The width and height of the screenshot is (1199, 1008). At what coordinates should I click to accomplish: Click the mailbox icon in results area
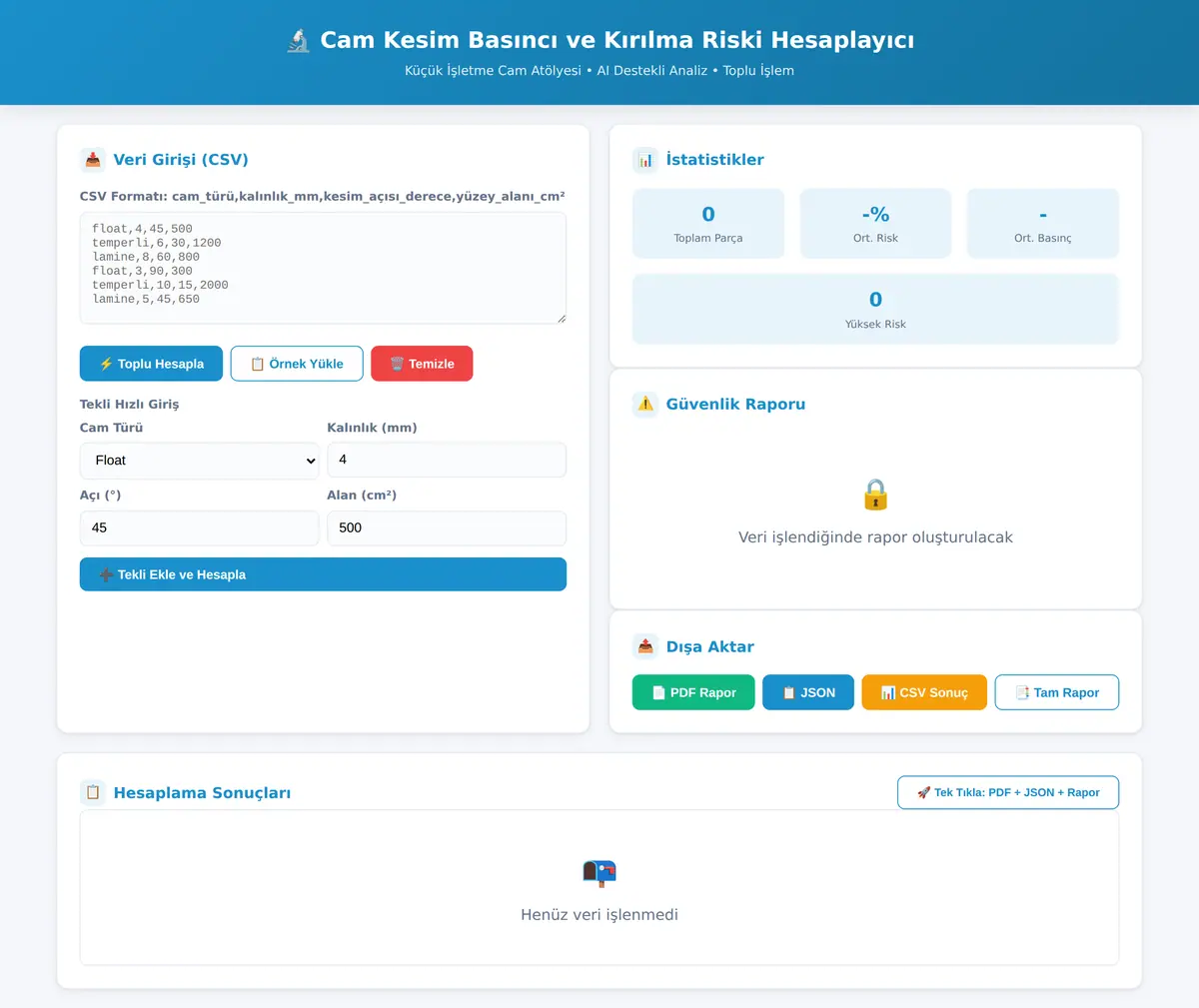pyautogui.click(x=599, y=872)
